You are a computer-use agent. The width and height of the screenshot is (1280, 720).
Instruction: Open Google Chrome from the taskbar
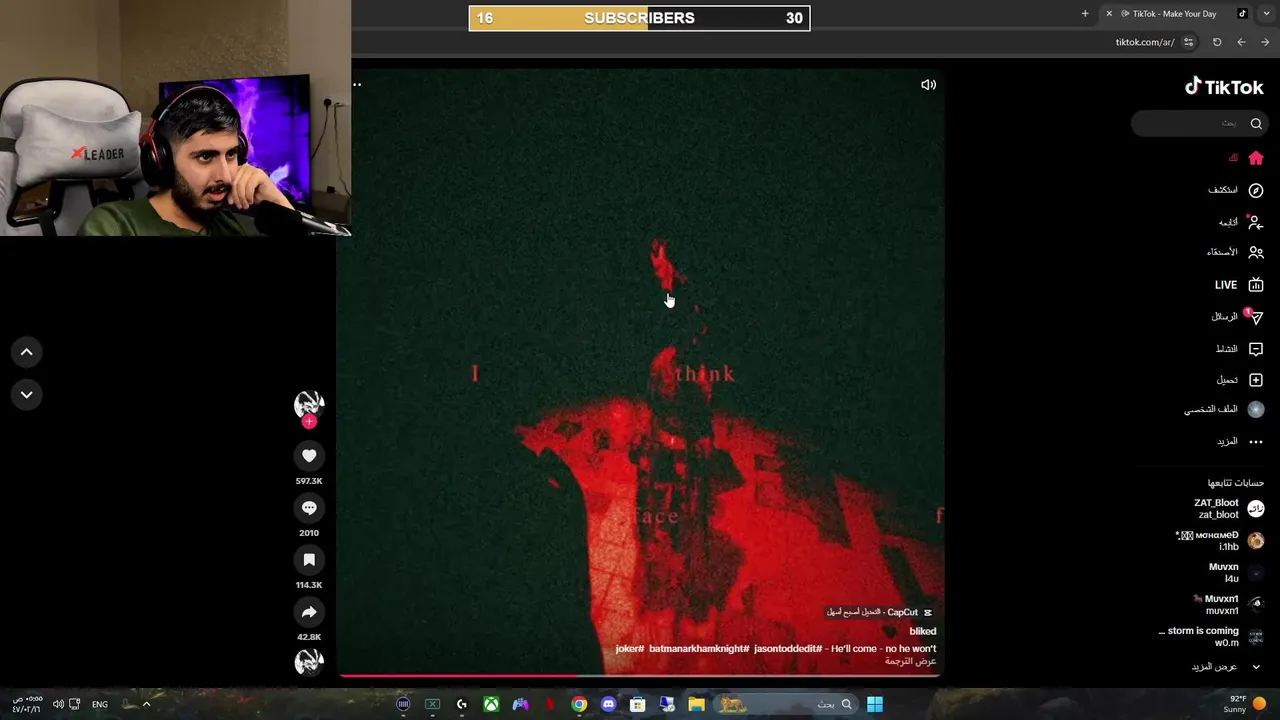[579, 704]
